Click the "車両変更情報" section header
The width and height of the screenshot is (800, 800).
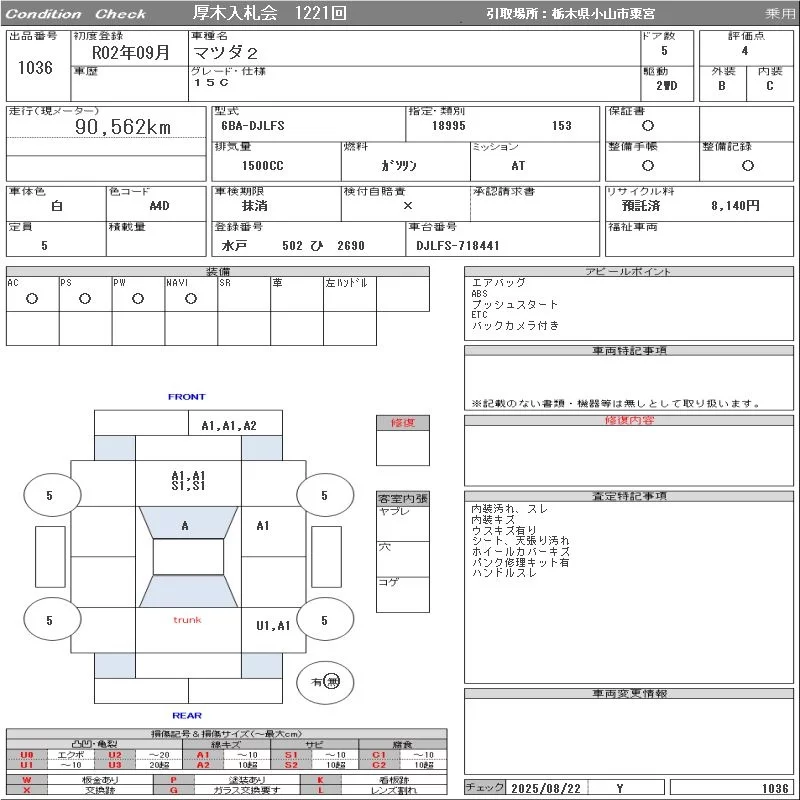(629, 693)
